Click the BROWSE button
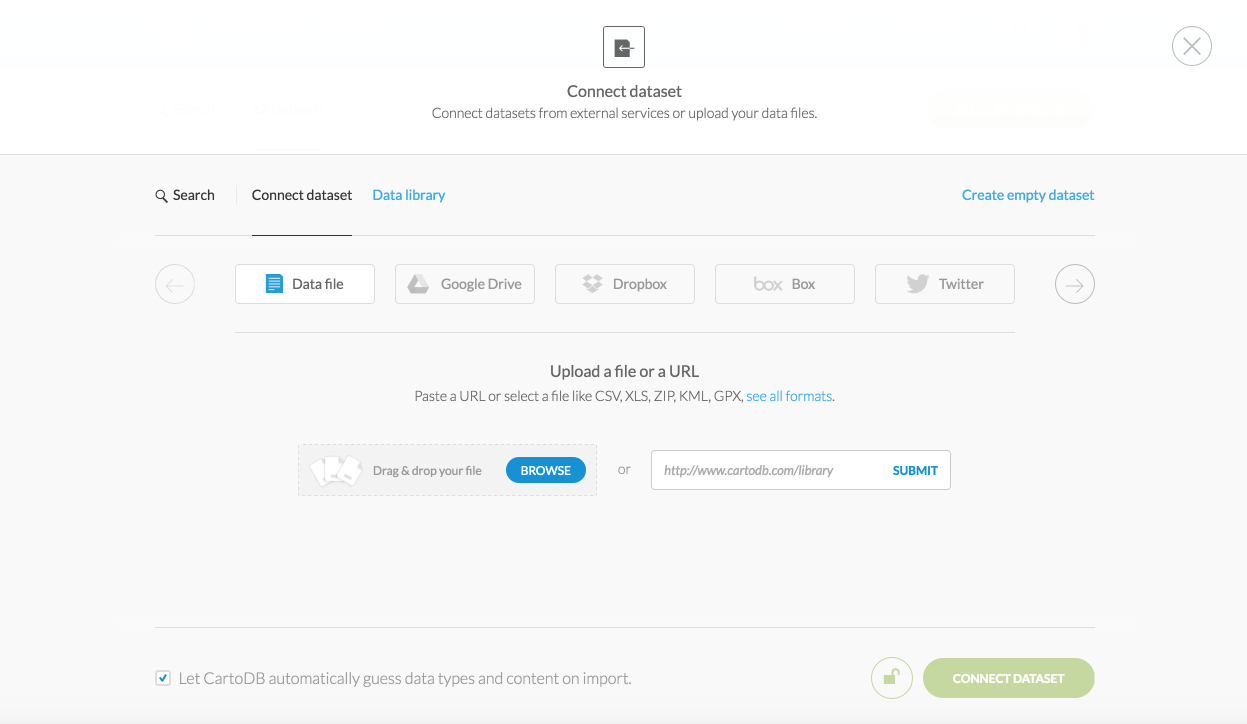Viewport: 1247px width, 724px height. pyautogui.click(x=546, y=470)
